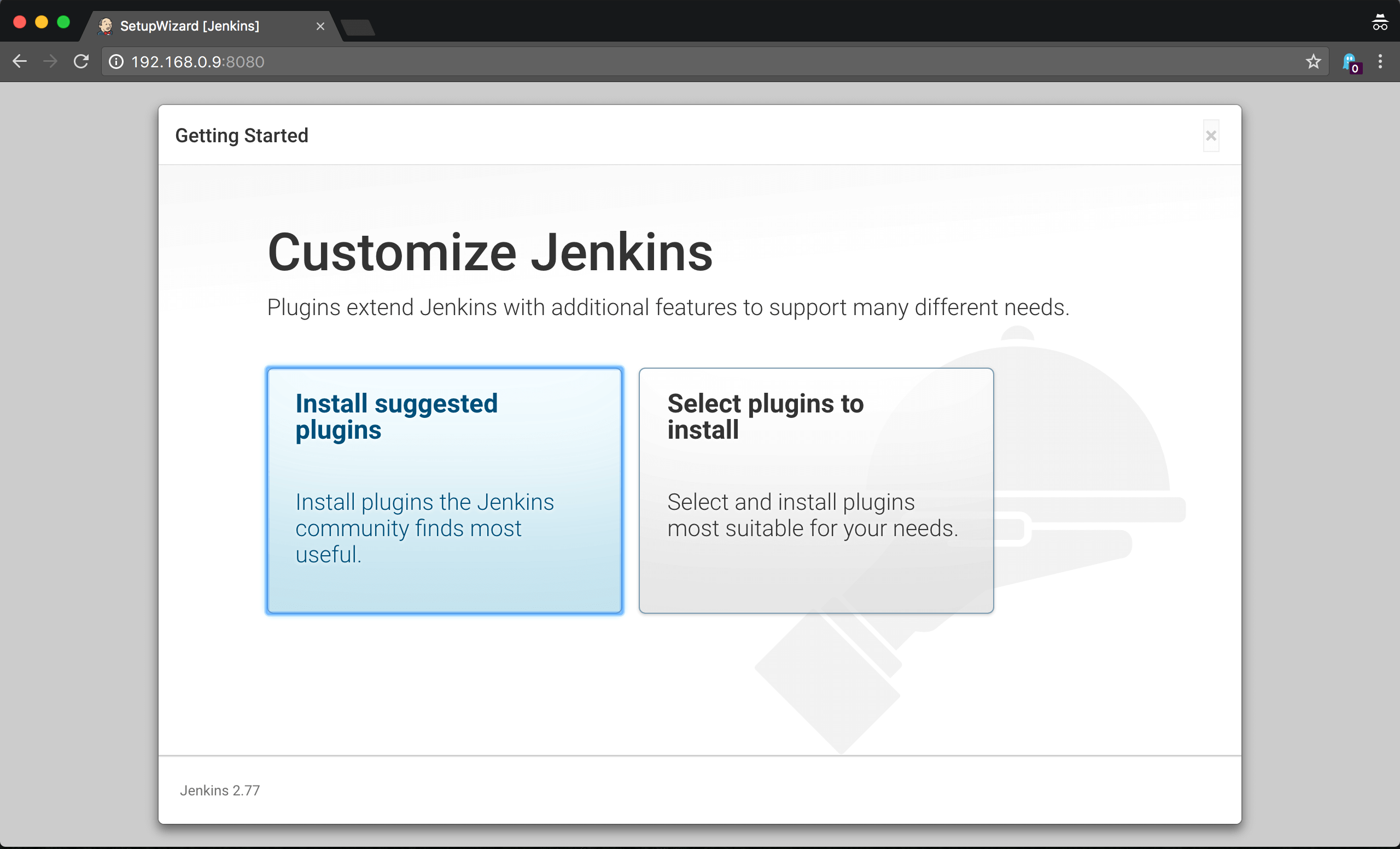Click the incognito icon at top right
The width and height of the screenshot is (1400, 849).
pyautogui.click(x=1381, y=21)
